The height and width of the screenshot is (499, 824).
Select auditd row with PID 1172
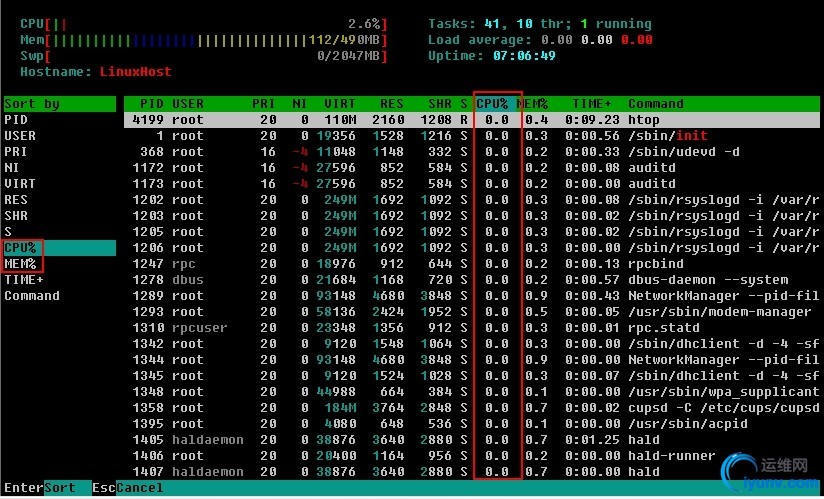pyautogui.click(x=471, y=168)
